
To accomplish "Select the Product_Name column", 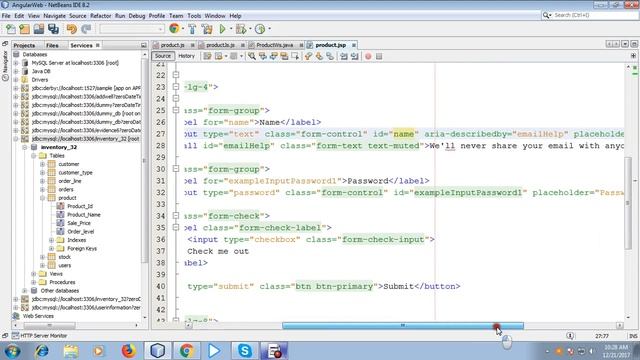I will point(84,215).
